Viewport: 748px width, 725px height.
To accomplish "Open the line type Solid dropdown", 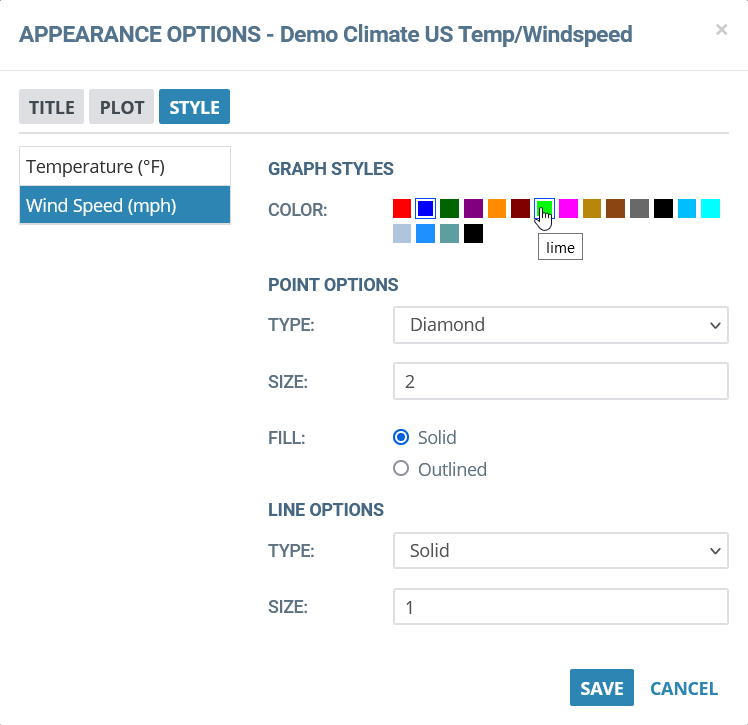I will pyautogui.click(x=561, y=550).
